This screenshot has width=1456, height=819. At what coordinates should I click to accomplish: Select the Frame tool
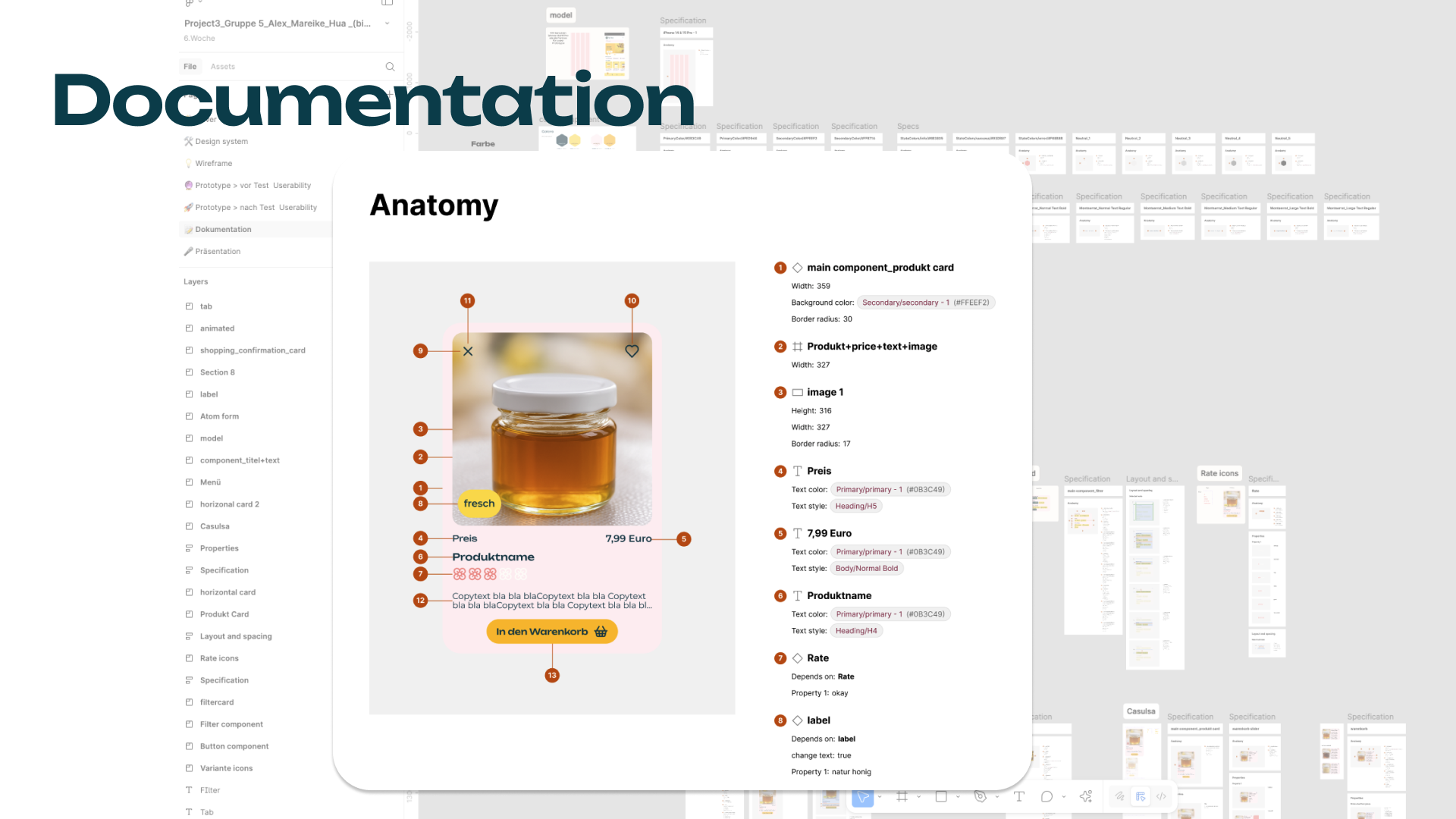pyautogui.click(x=902, y=797)
